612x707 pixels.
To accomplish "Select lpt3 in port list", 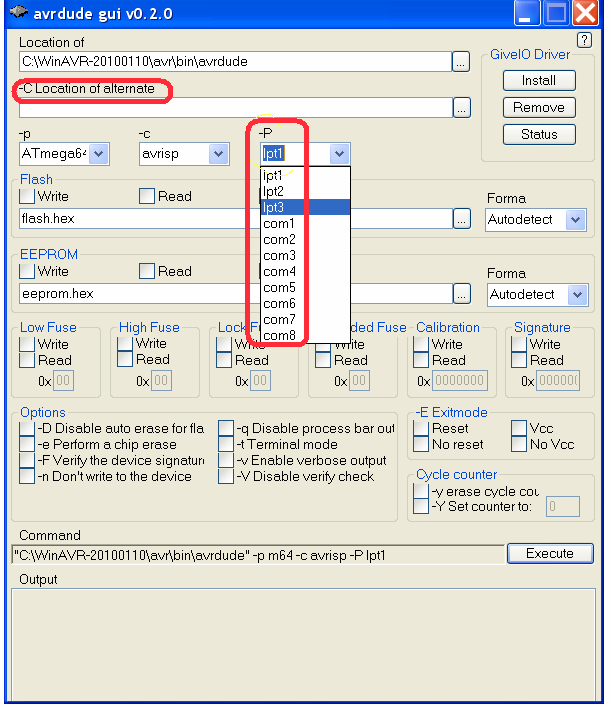I will point(305,207).
